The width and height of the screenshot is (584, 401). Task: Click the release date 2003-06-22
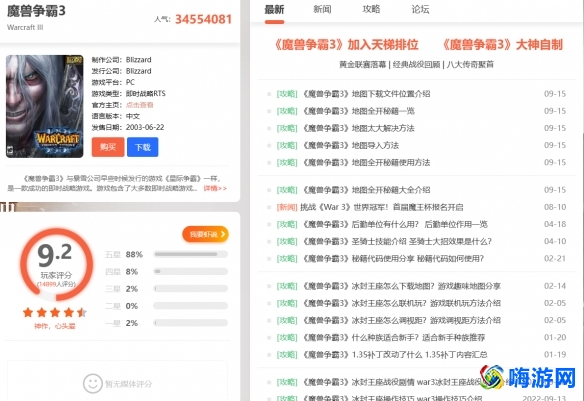[x=145, y=127]
